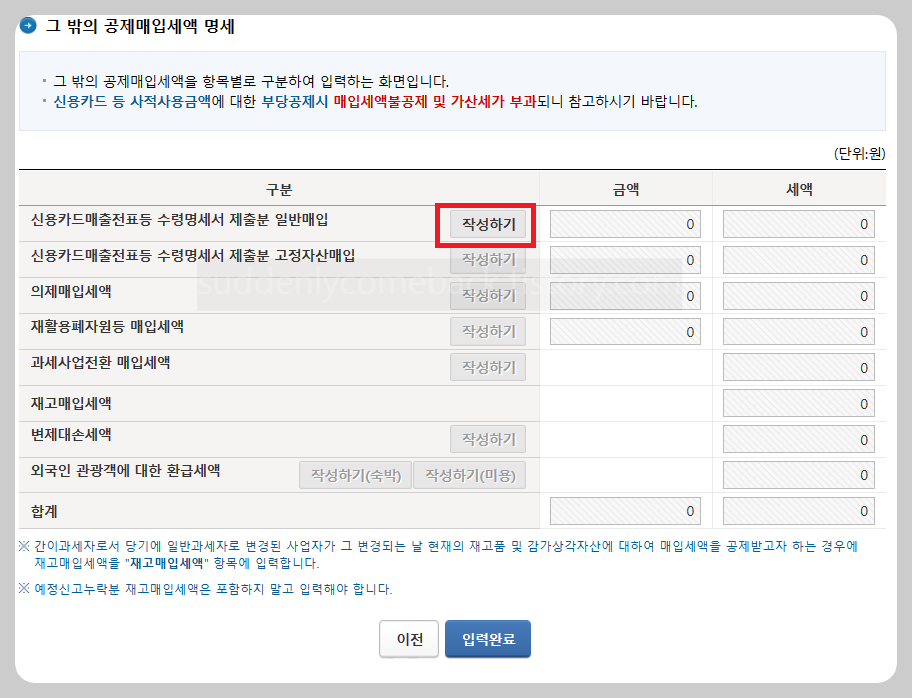
Task: Click the 합계 row 금액 total field
Action: tap(624, 510)
